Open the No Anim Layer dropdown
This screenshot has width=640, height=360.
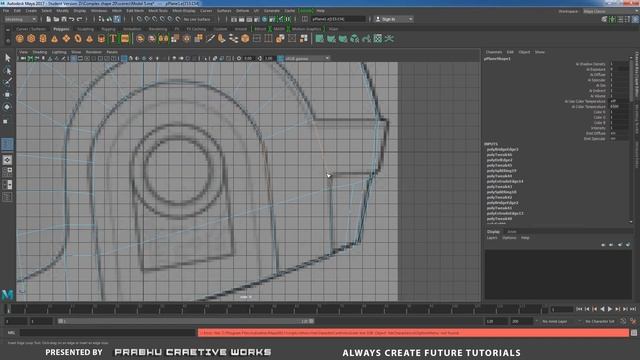559,322
